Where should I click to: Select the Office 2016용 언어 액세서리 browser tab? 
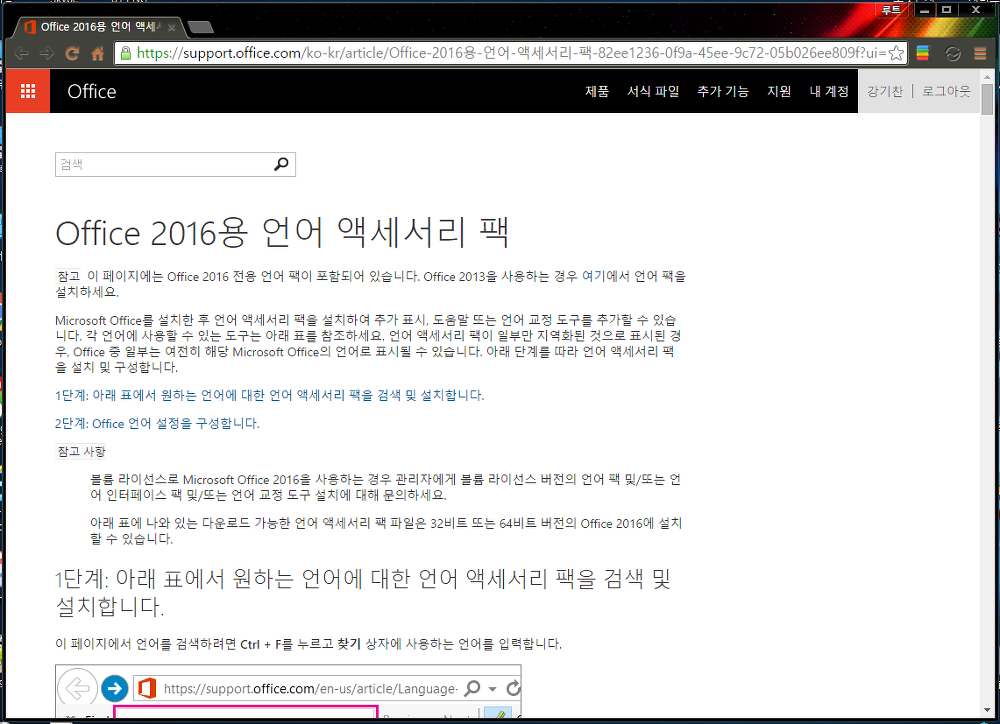[x=99, y=27]
